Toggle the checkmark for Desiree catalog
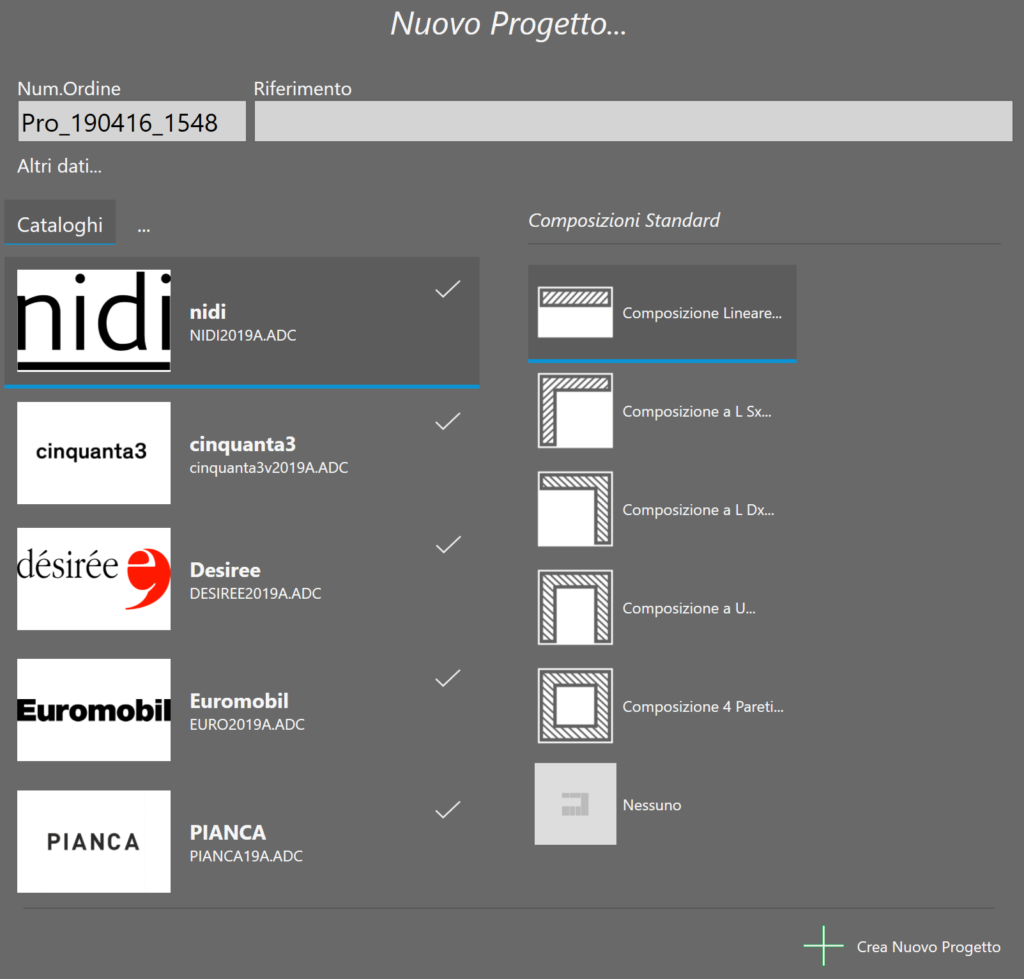 448,544
